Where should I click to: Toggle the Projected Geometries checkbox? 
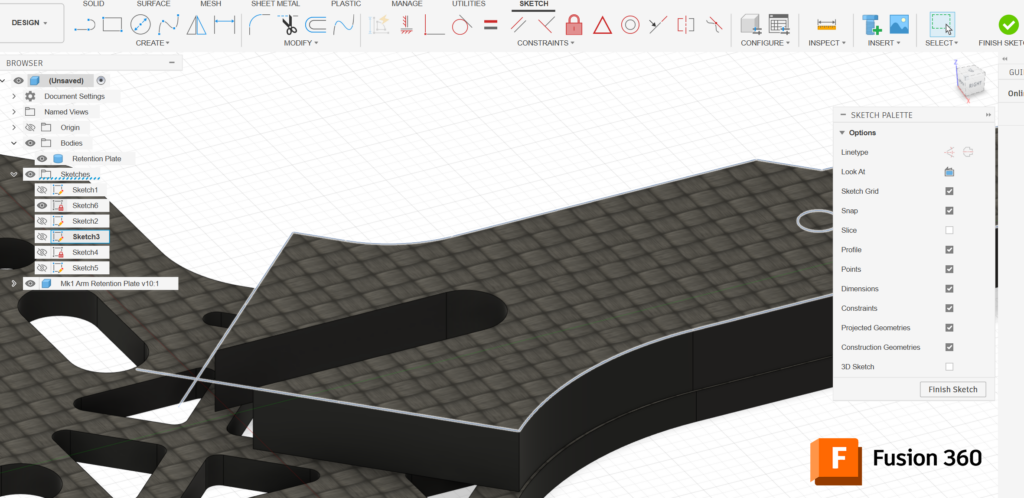[x=950, y=328]
